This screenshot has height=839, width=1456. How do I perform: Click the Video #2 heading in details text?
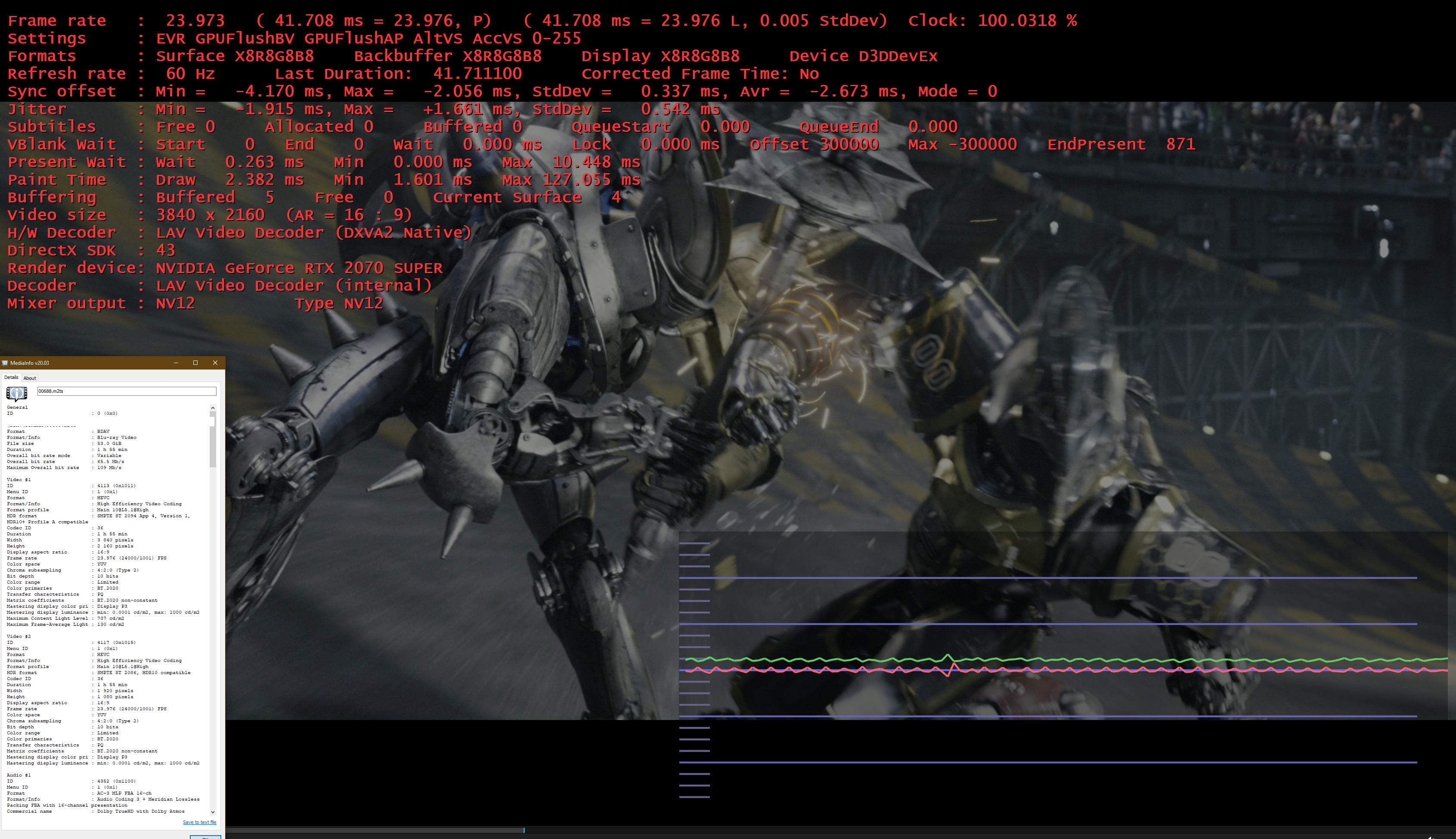(x=19, y=636)
